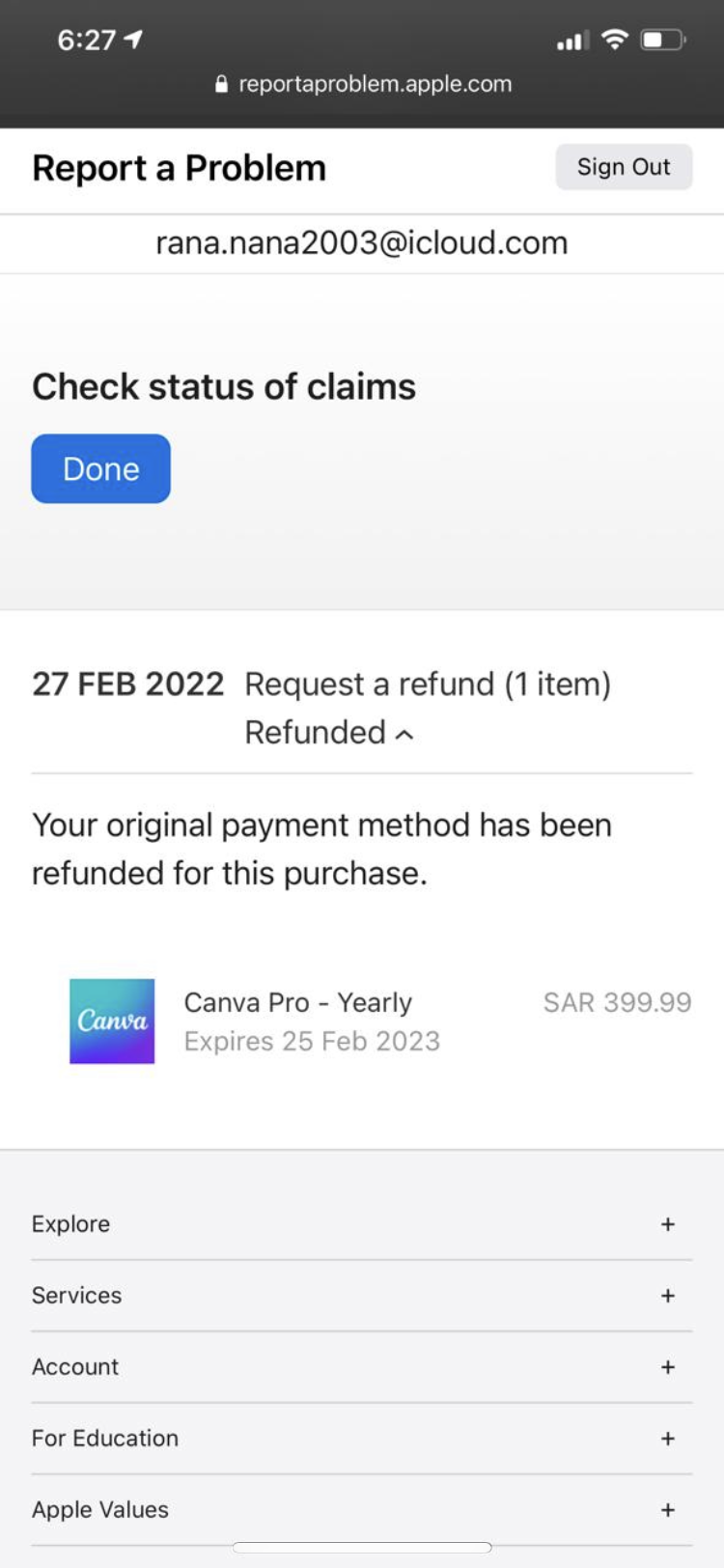Tap the lock icon beside the URL
Viewport: 724px width, 1568px height.
pyautogui.click(x=221, y=84)
